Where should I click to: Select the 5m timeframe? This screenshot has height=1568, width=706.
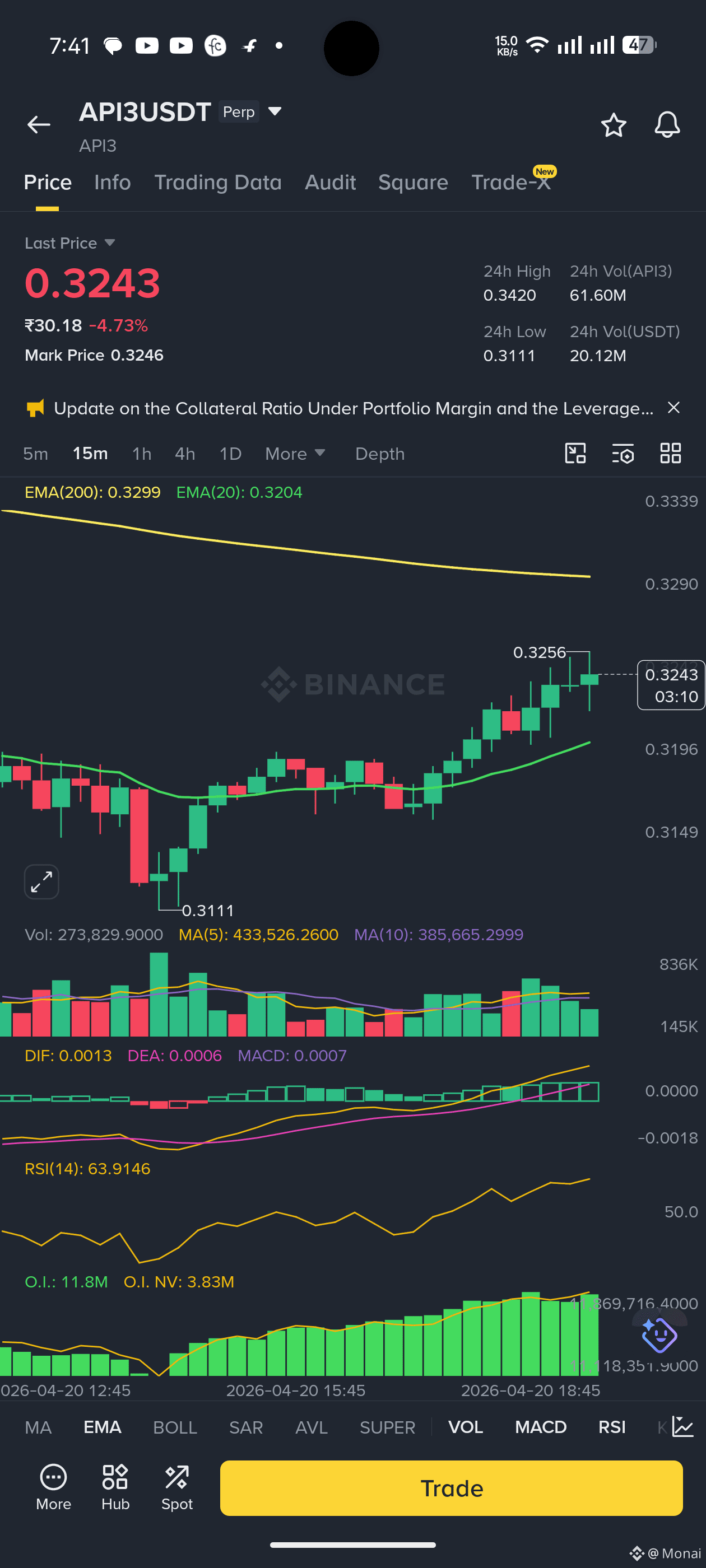pos(35,454)
